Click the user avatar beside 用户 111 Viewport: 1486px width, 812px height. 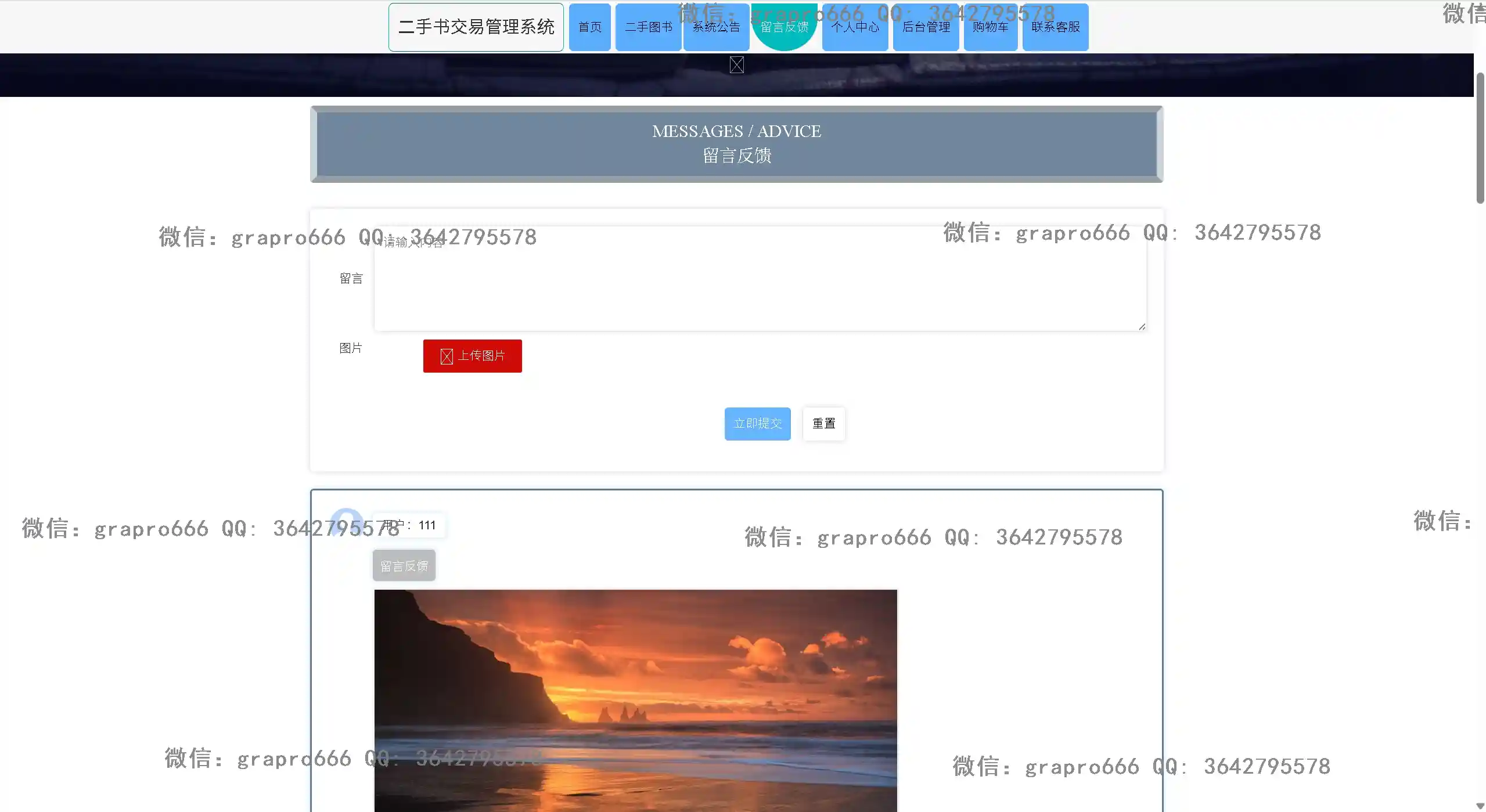click(x=347, y=524)
